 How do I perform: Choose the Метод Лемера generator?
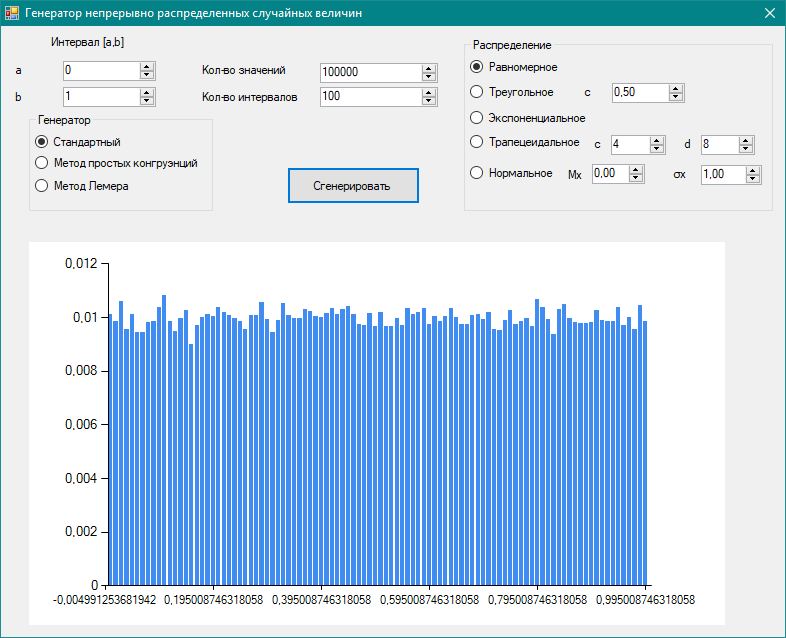click(82, 186)
